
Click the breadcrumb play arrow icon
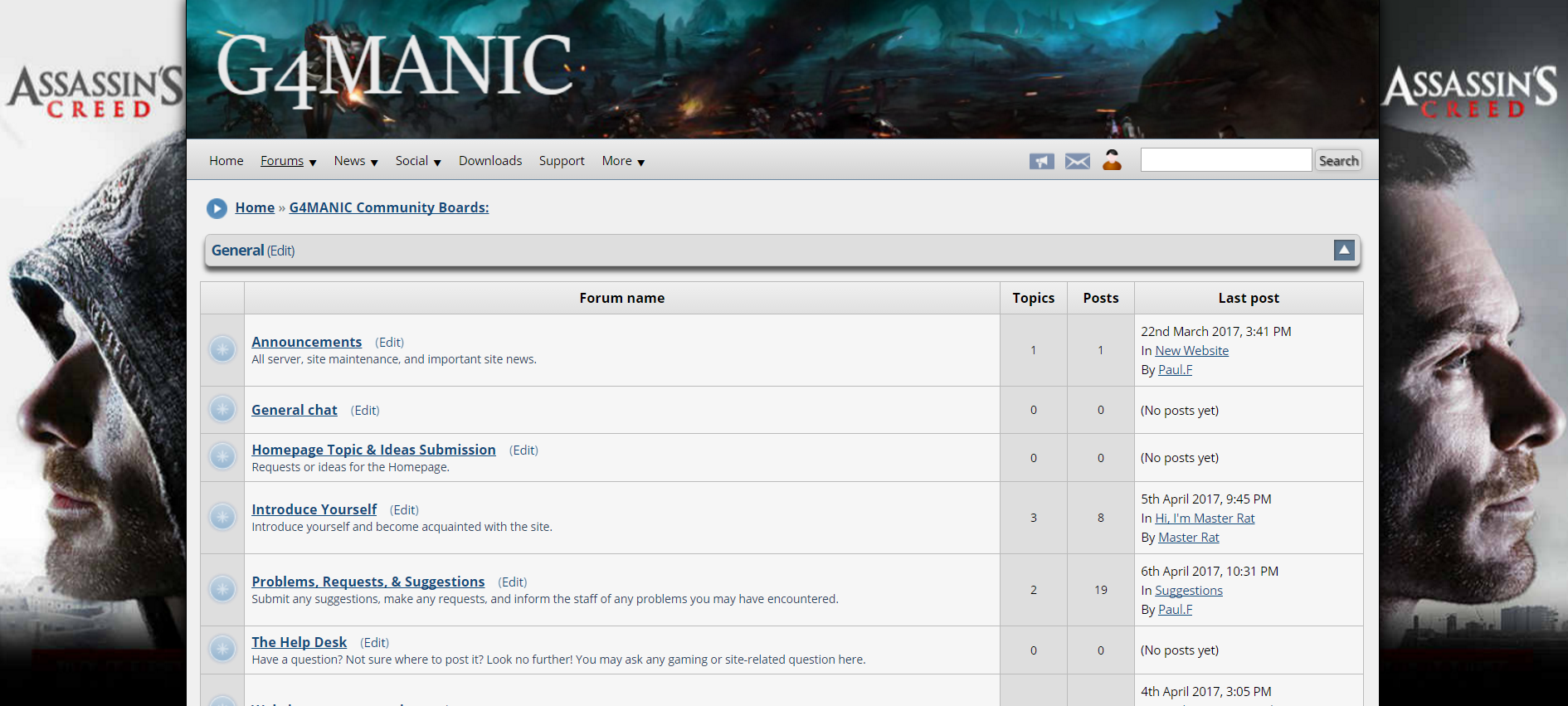pos(217,208)
